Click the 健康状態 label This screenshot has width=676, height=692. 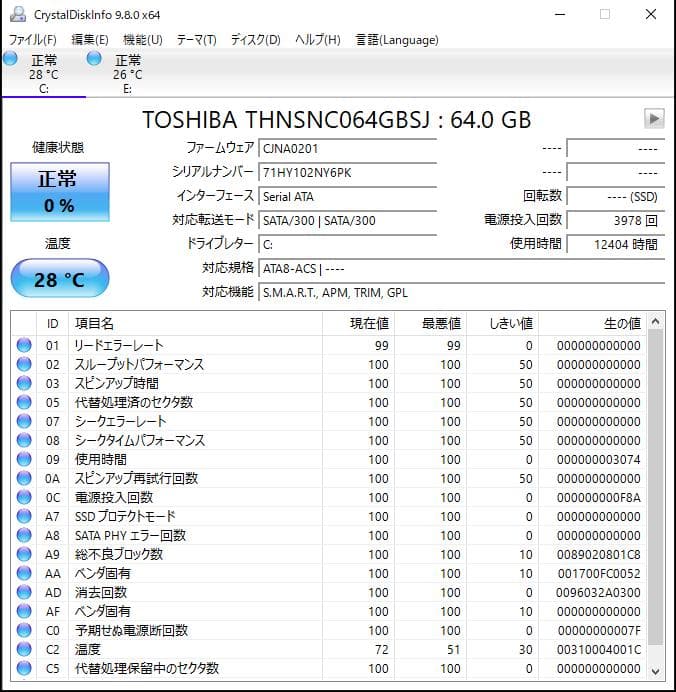click(x=58, y=147)
